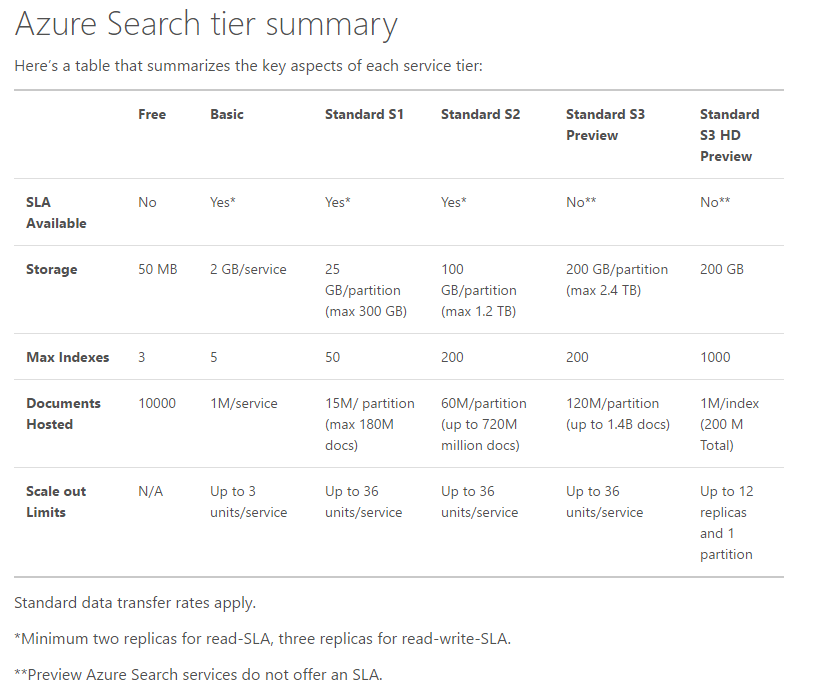Viewport: 816px width, 693px height.
Task: Click the 'Documents Hosted' row label
Action: 63,413
